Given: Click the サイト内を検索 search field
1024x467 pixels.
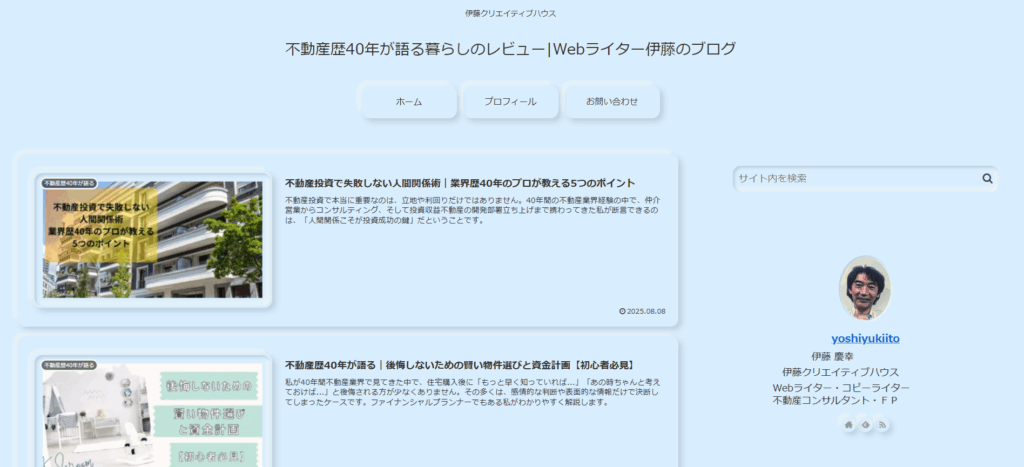Looking at the screenshot, I should point(865,178).
